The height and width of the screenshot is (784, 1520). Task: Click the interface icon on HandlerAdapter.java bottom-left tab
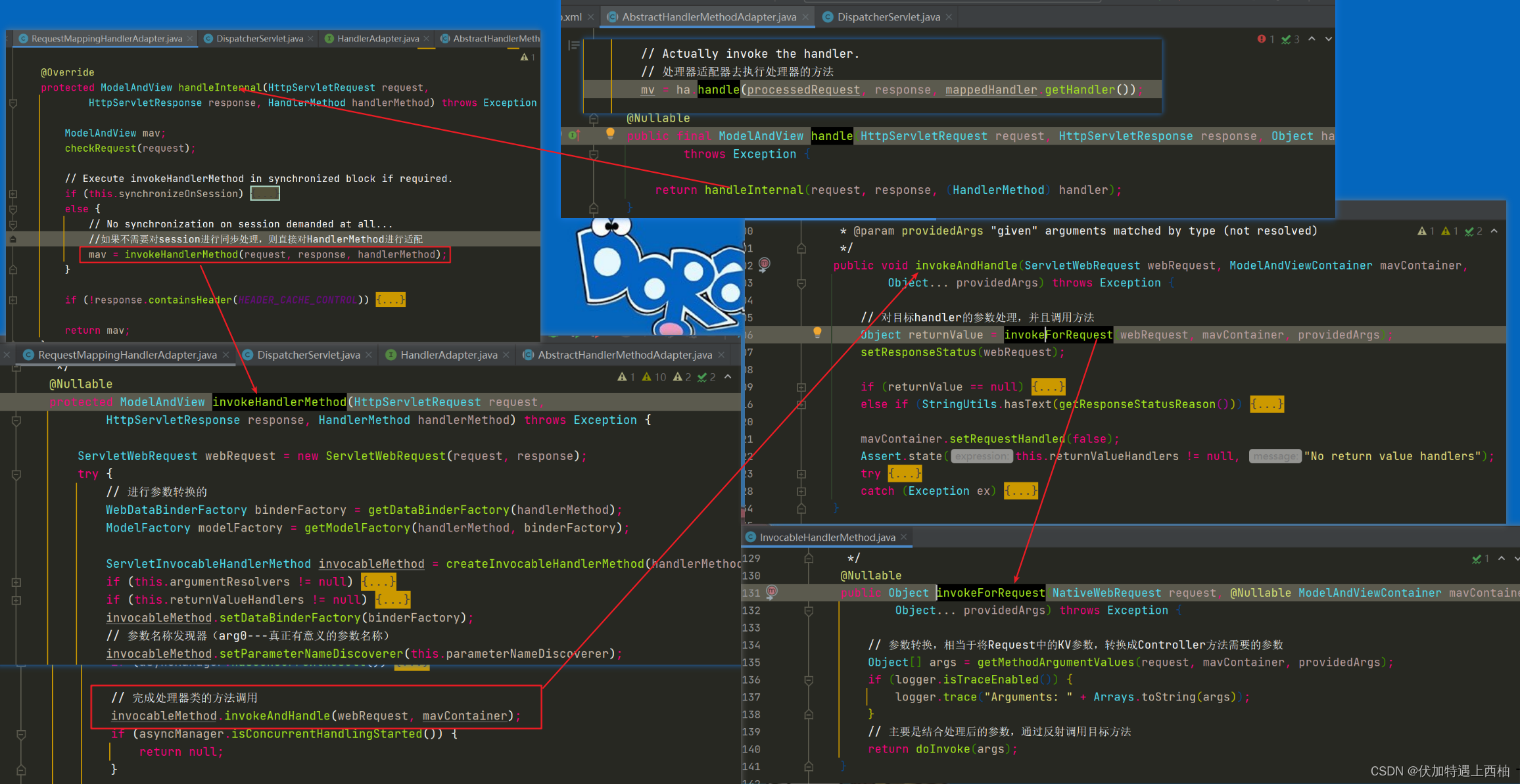(391, 355)
